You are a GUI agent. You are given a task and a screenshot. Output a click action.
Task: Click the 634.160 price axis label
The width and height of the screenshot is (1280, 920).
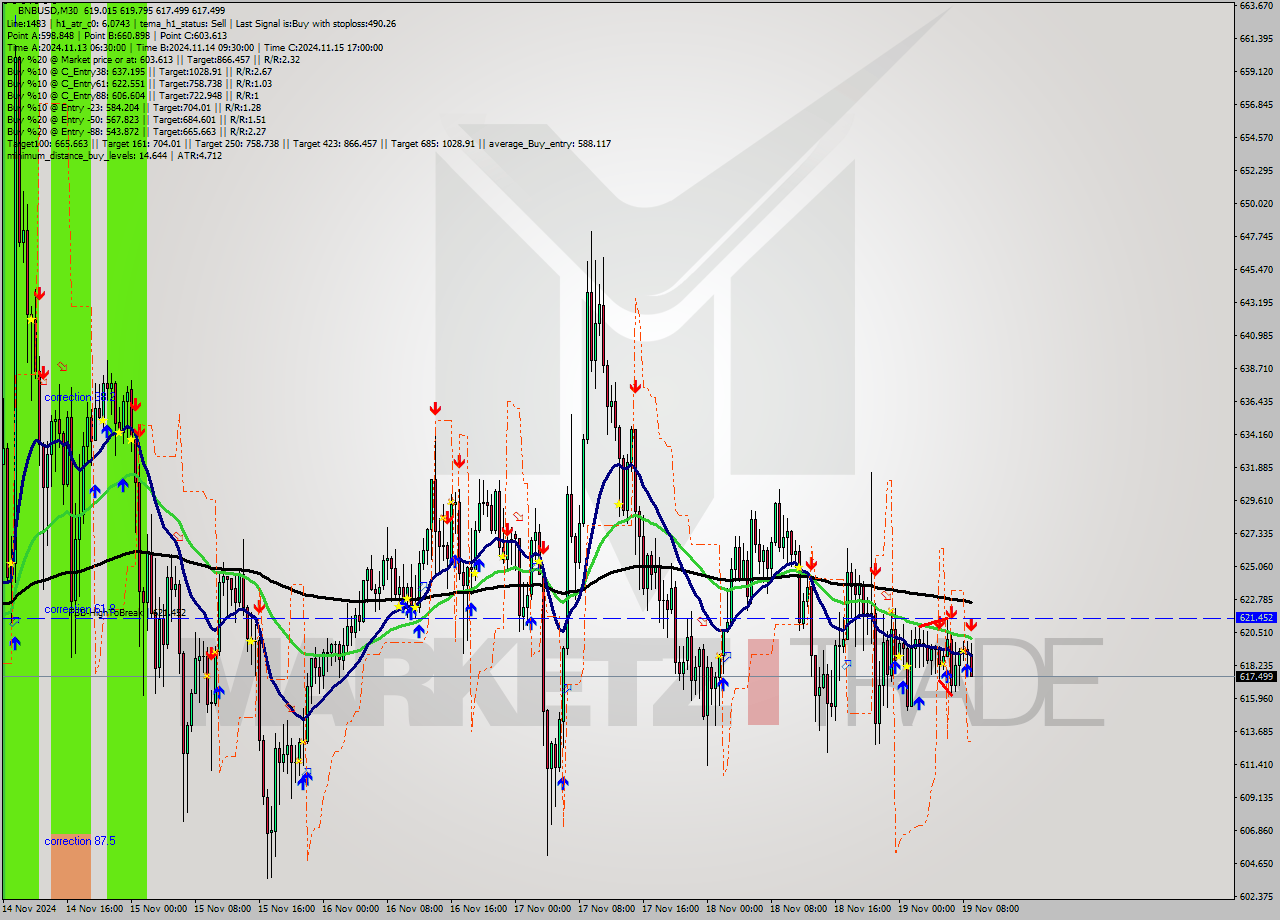[x=1256, y=434]
